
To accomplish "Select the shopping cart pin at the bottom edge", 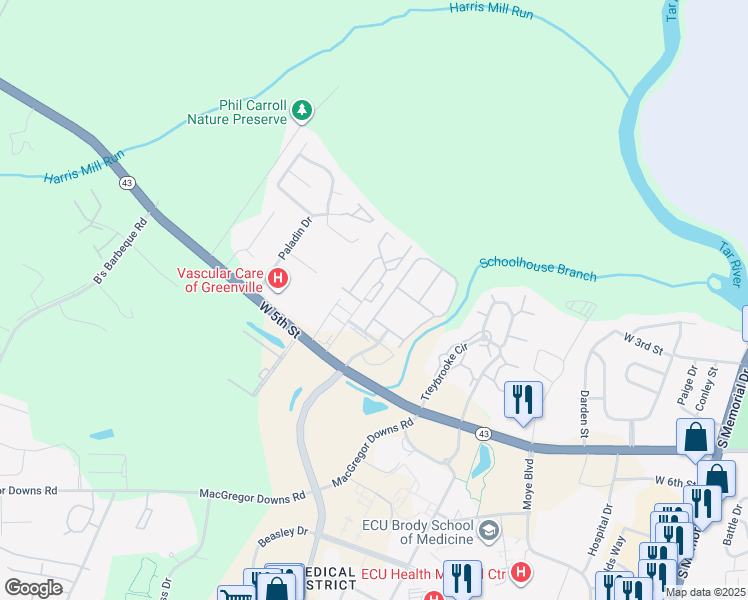I will click(x=237, y=594).
